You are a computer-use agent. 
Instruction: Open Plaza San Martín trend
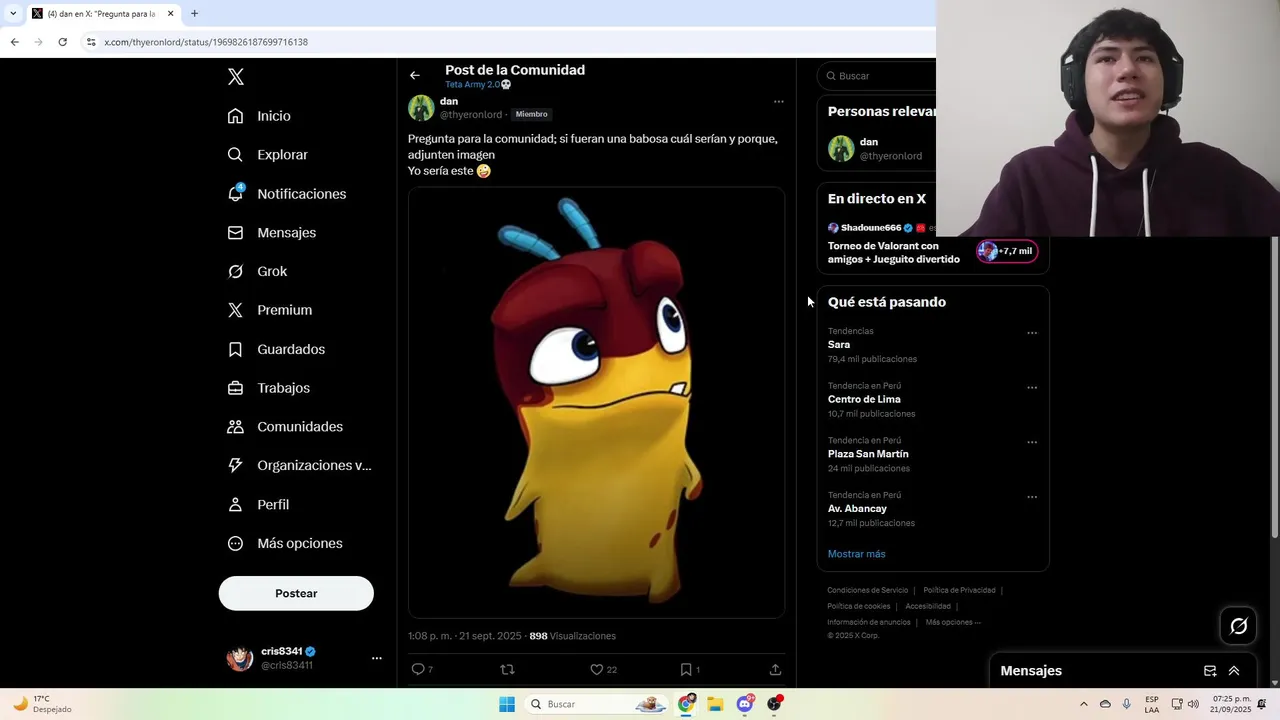pos(868,454)
